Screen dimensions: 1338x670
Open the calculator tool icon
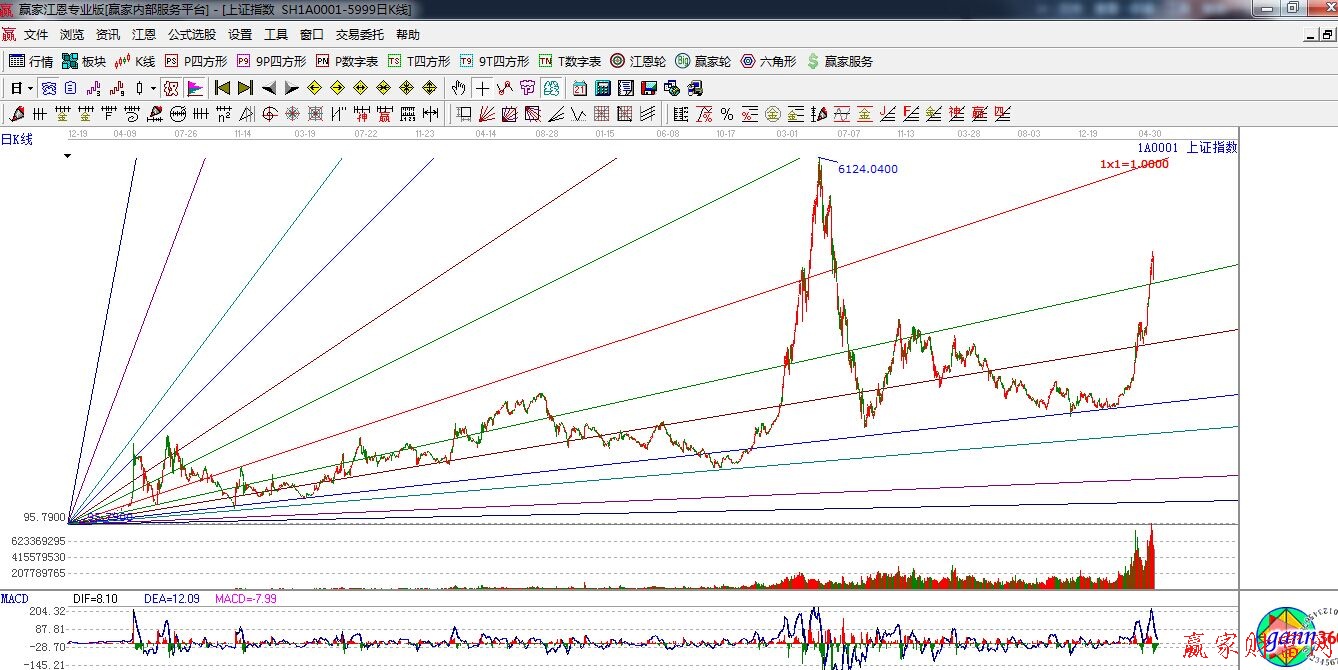coord(604,88)
